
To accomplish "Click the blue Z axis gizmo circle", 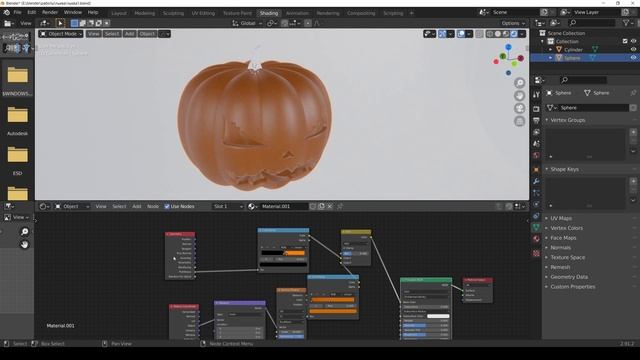I will click(x=509, y=47).
